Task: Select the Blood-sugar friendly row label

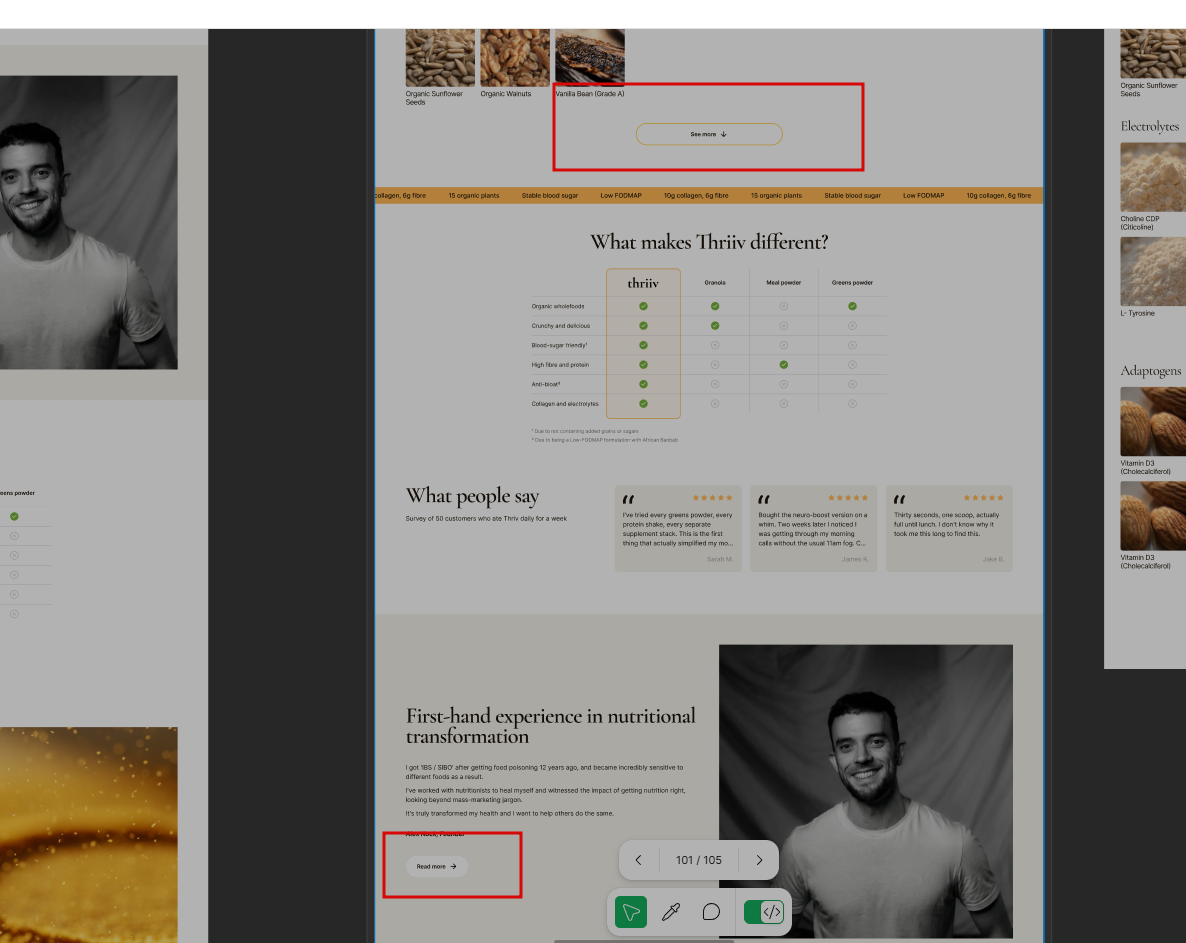Action: pos(559,345)
